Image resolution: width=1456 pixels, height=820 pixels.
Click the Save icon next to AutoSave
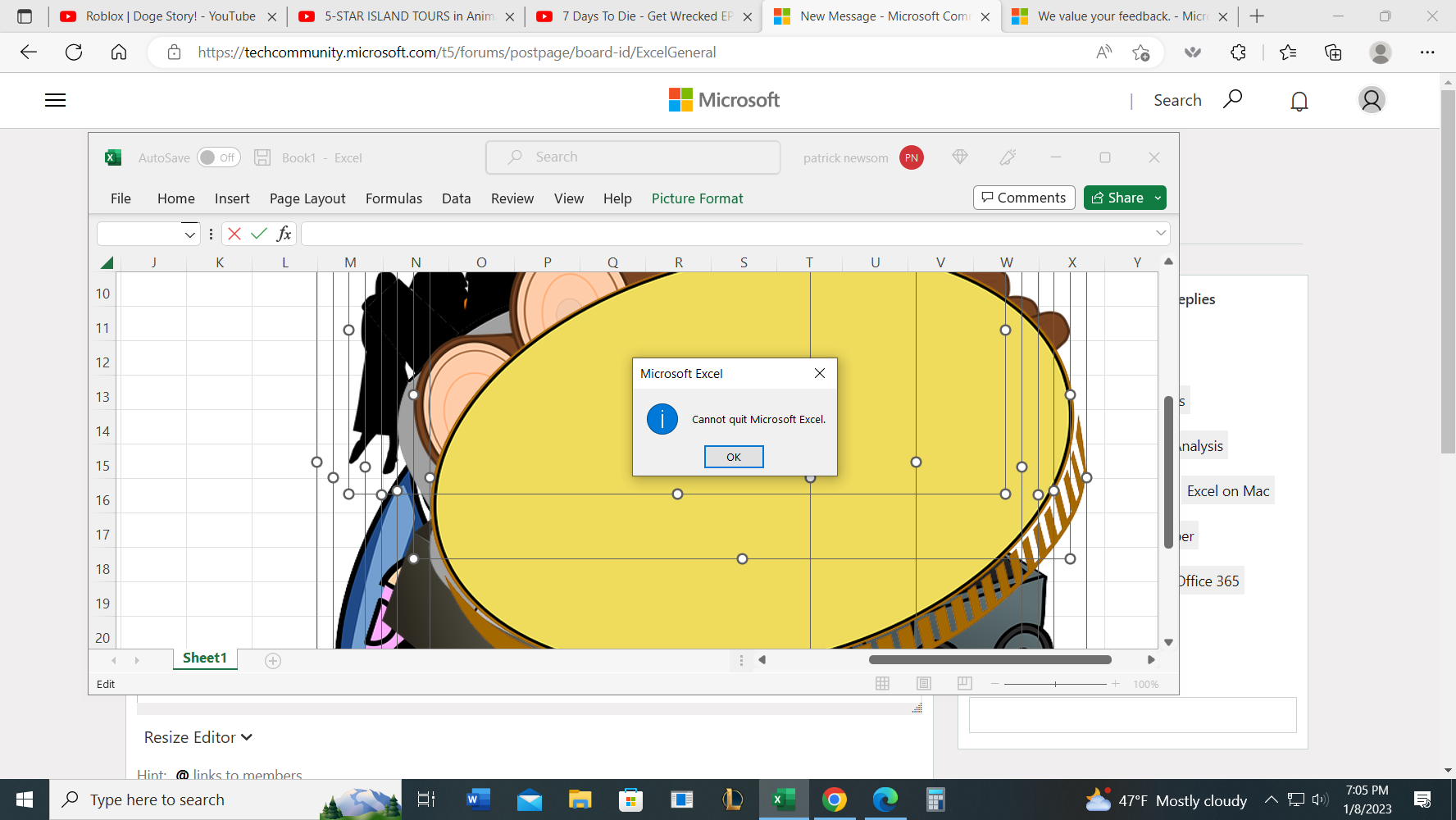(x=262, y=157)
